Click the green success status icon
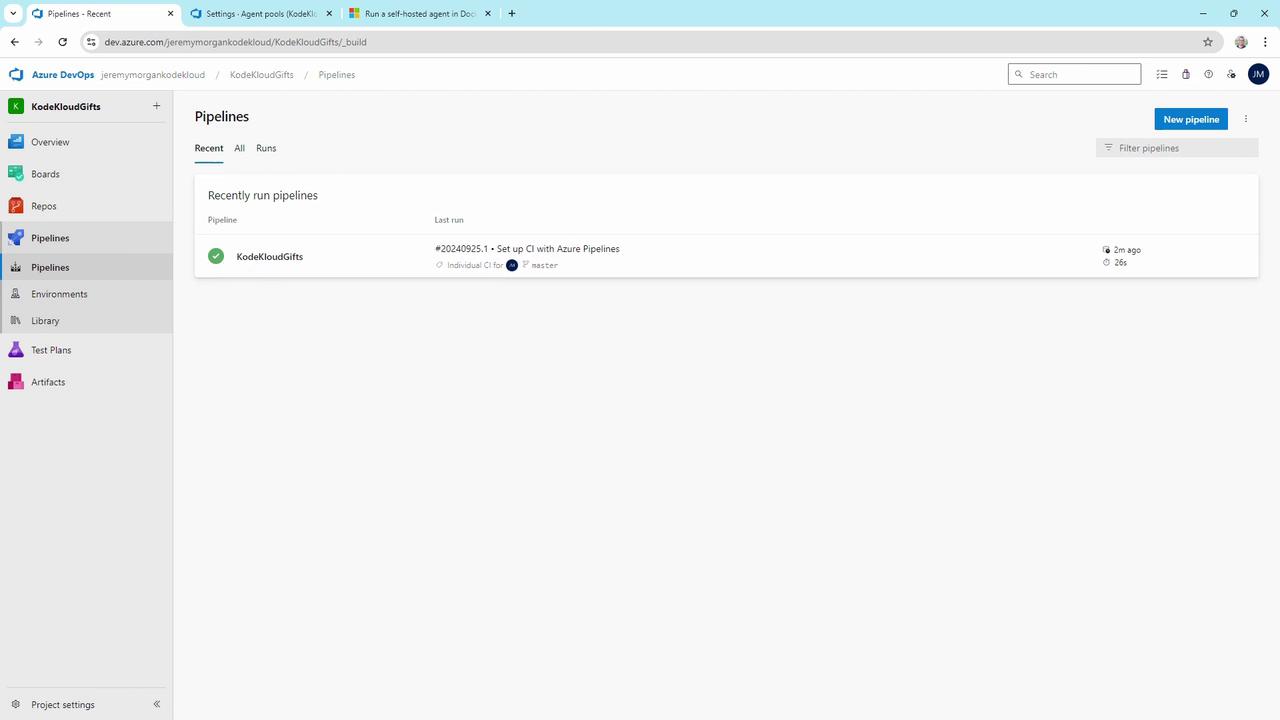The image size is (1280, 720). (x=216, y=256)
